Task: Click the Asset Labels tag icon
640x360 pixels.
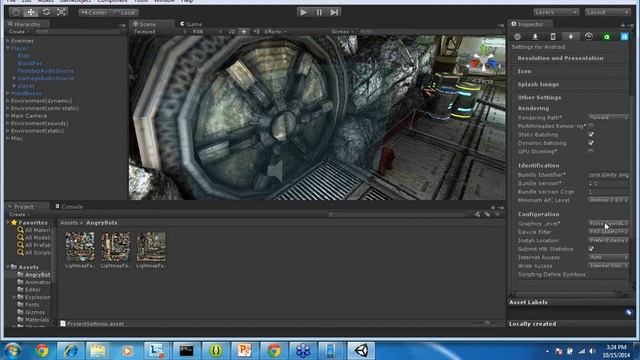Action: 629,313
